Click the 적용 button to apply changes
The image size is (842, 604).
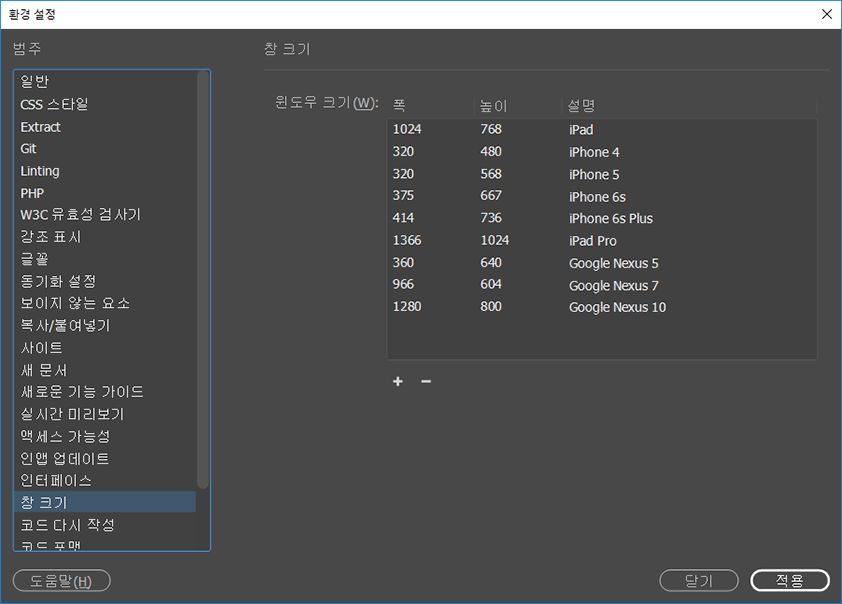click(x=790, y=580)
